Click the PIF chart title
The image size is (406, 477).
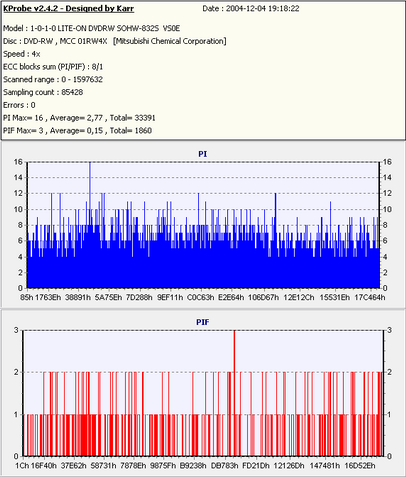(x=203, y=322)
